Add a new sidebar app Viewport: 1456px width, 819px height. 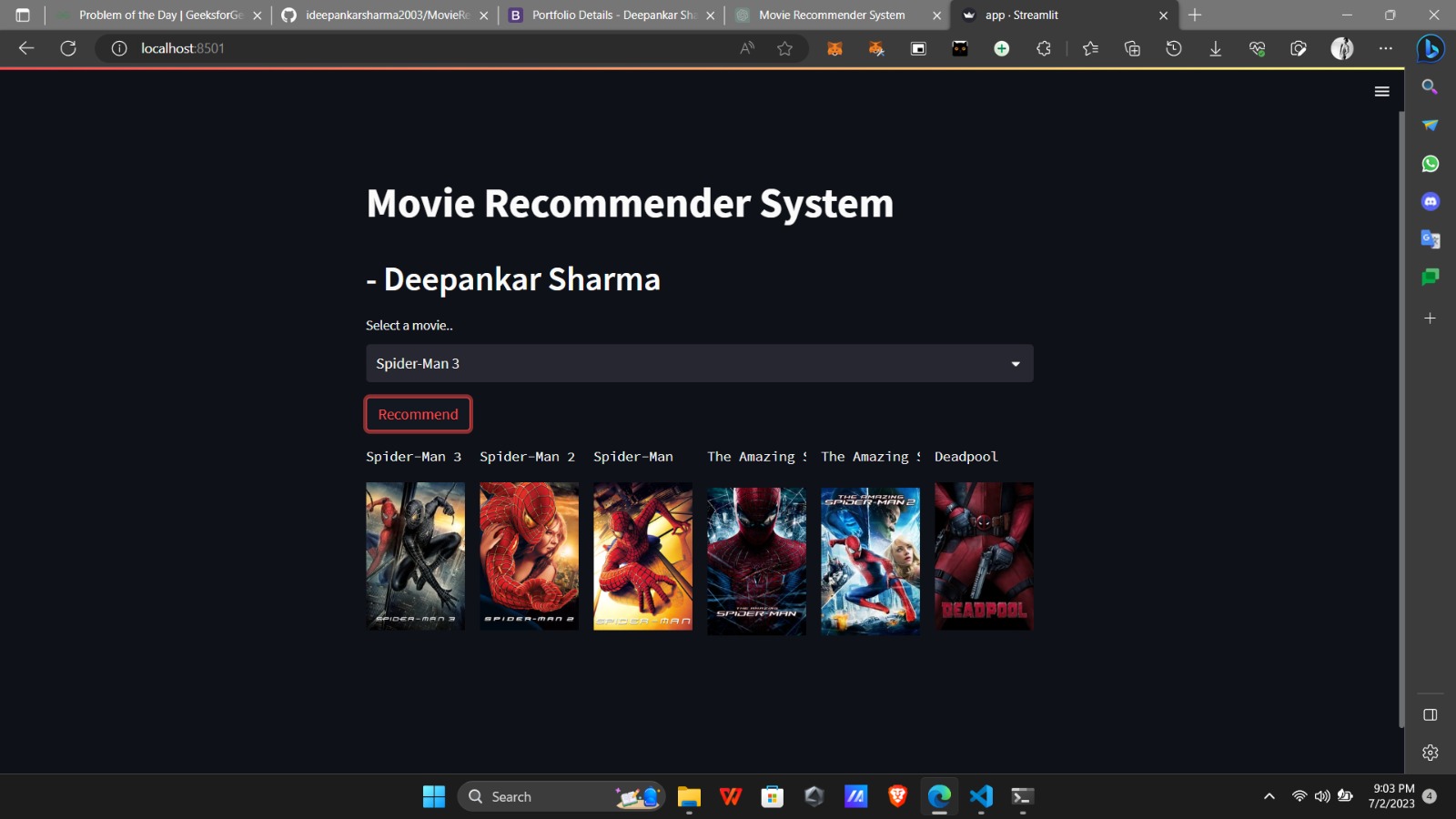tap(1430, 318)
